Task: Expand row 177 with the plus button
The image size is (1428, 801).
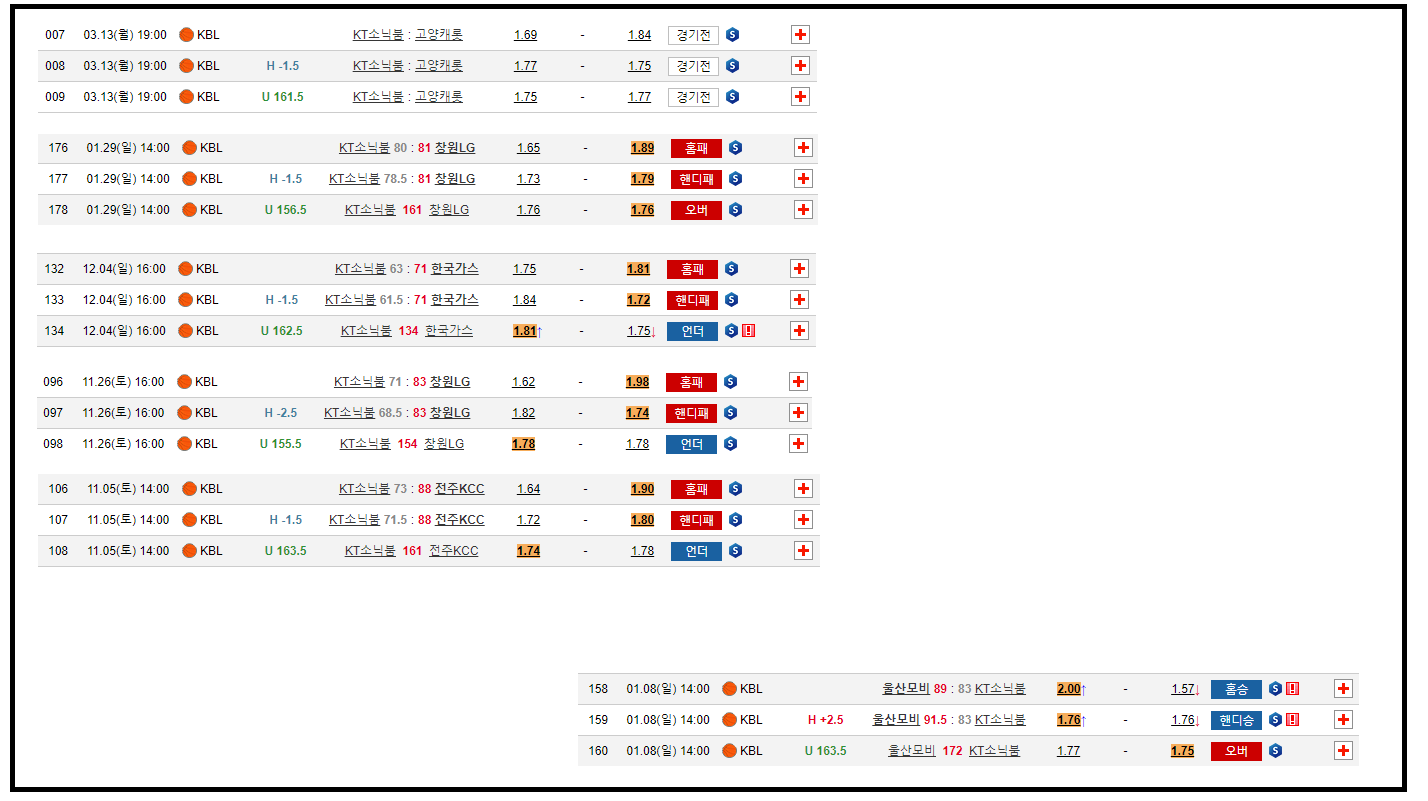Action: [802, 179]
